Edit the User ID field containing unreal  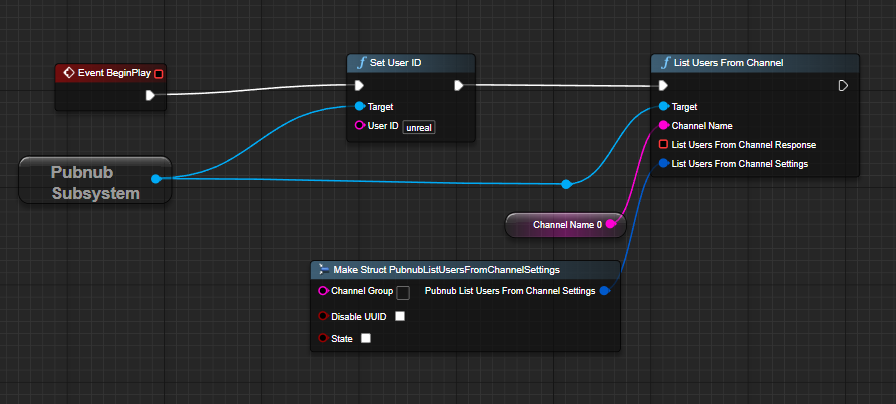click(419, 127)
